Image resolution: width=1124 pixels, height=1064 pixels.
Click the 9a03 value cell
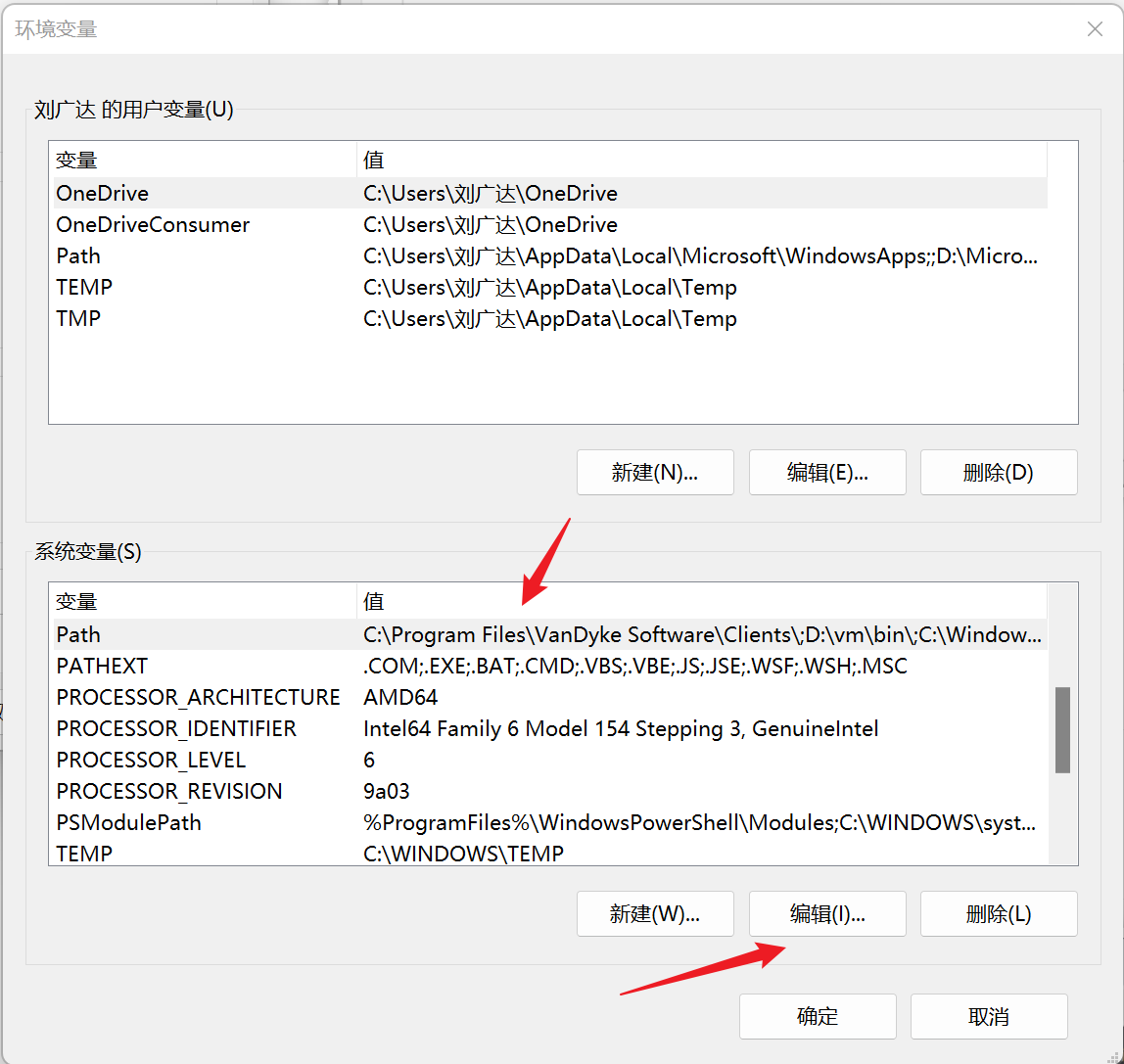[387, 791]
